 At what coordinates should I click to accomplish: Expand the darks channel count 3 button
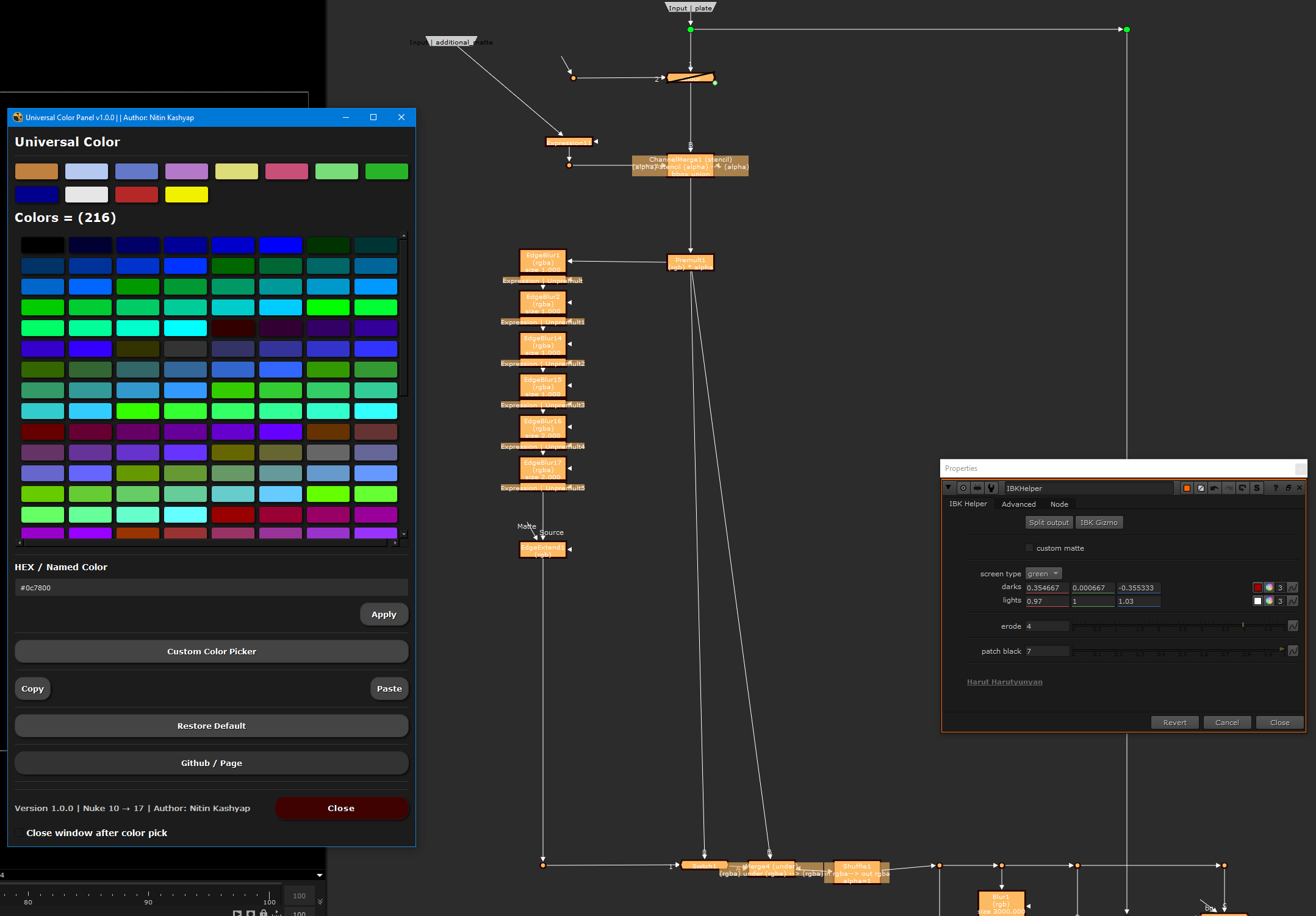tap(1280, 587)
